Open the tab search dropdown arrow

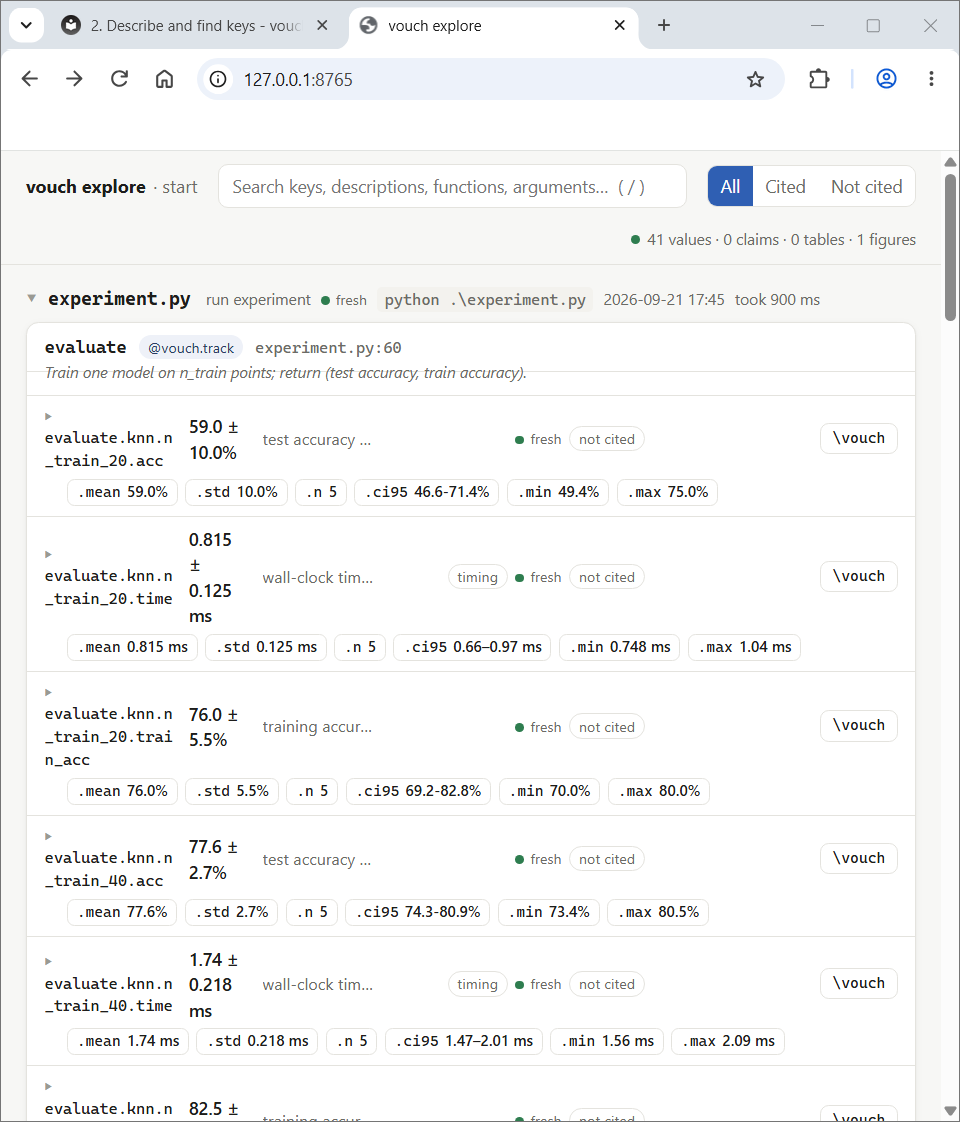[x=26, y=26]
